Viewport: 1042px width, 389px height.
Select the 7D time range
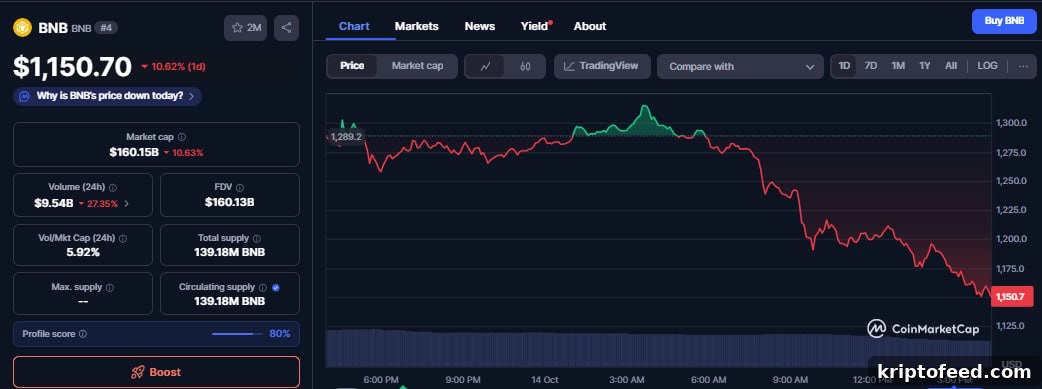pyautogui.click(x=871, y=66)
